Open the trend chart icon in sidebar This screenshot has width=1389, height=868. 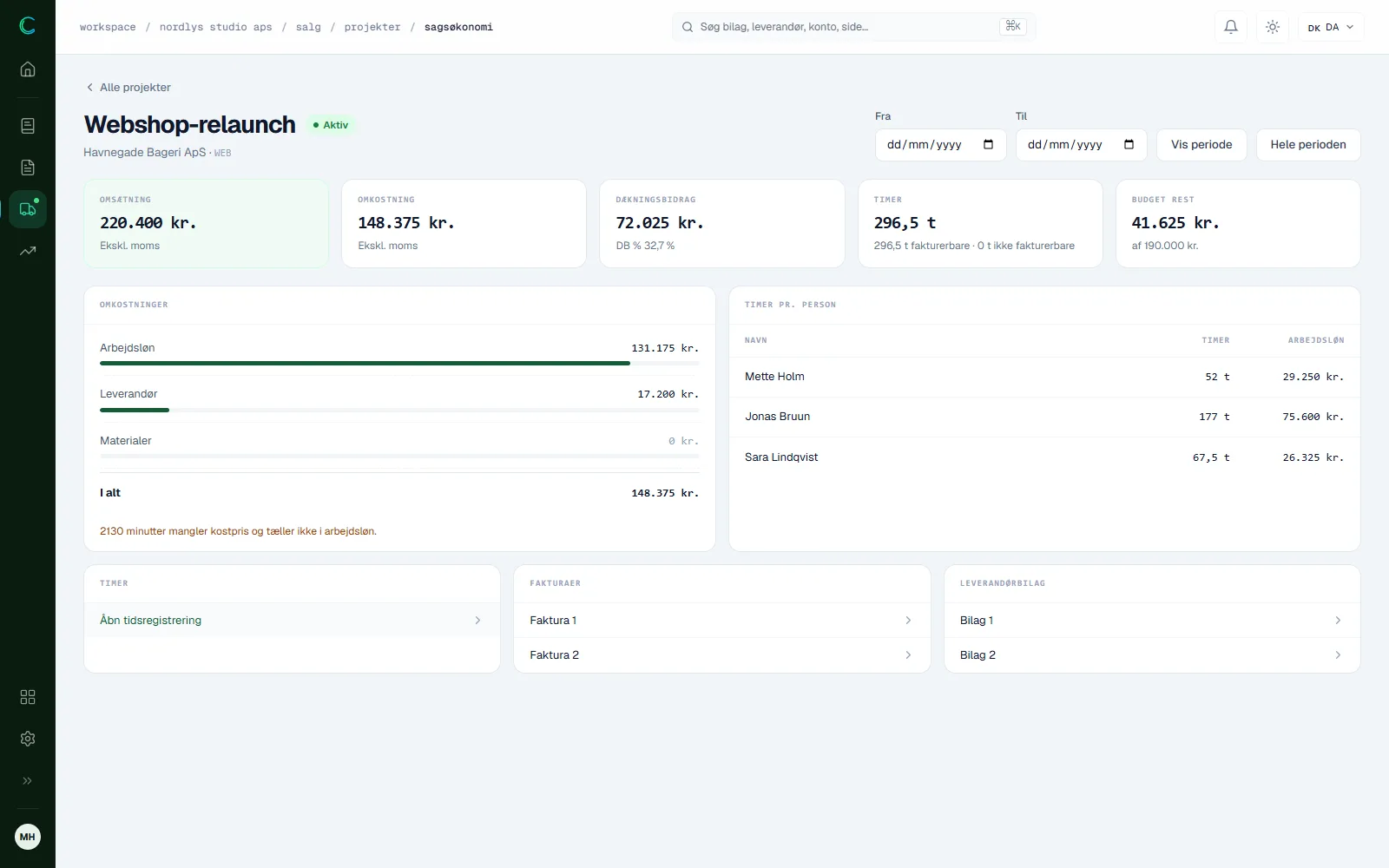(28, 251)
